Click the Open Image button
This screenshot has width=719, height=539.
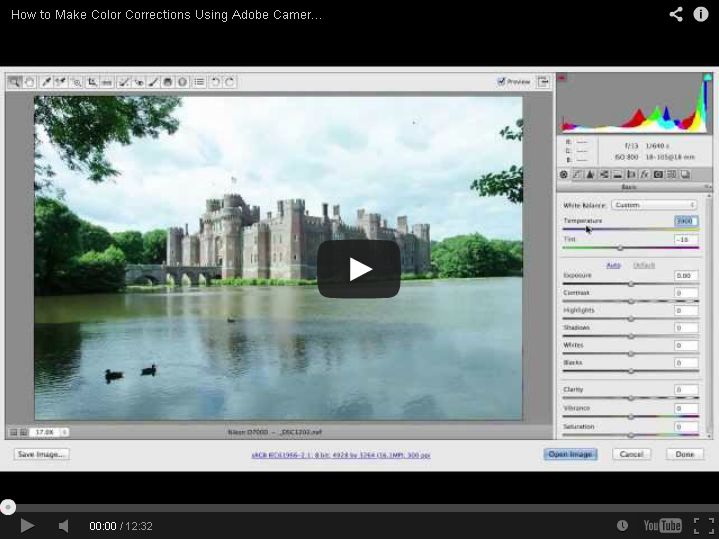point(570,454)
